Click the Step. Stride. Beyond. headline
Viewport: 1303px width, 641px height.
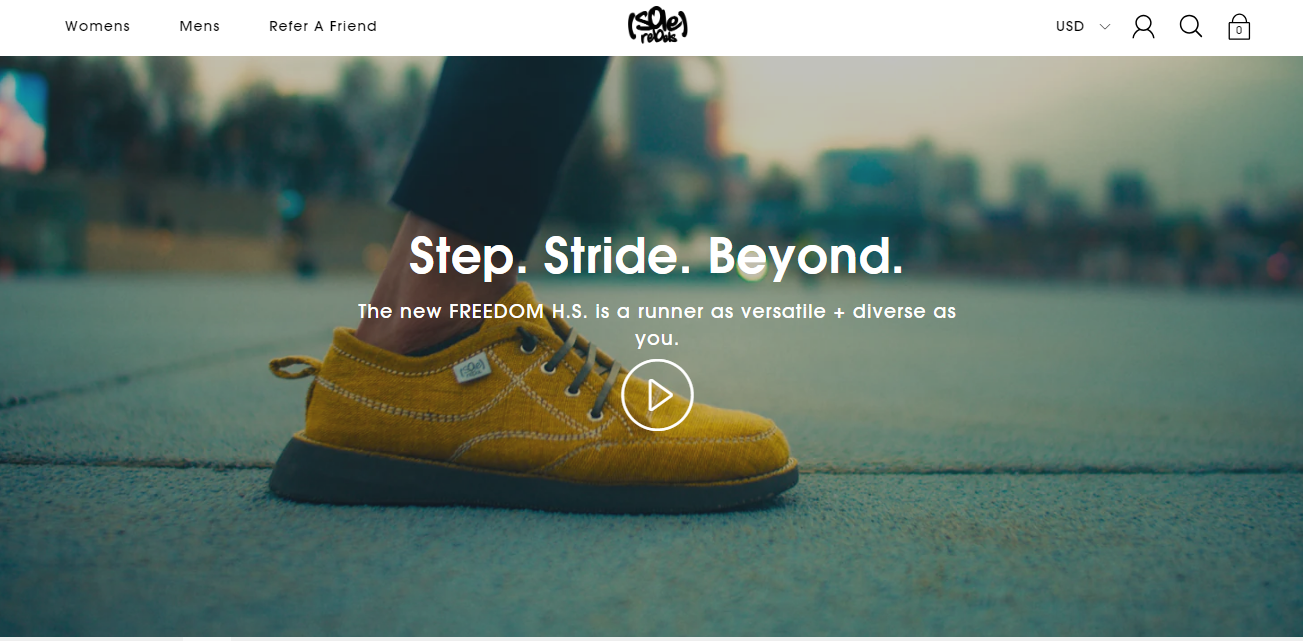[656, 256]
